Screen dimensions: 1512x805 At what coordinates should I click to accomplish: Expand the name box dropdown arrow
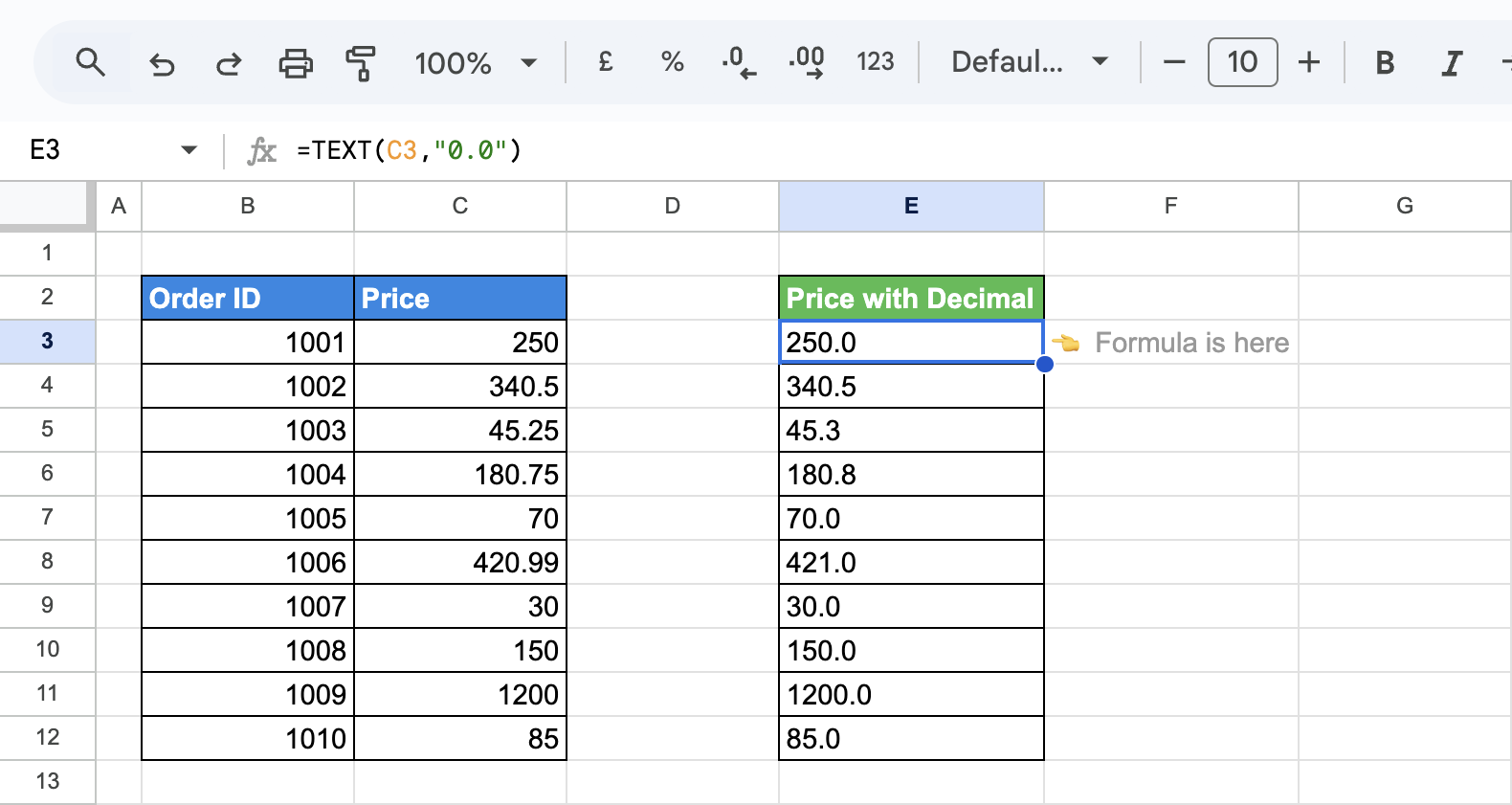(189, 150)
